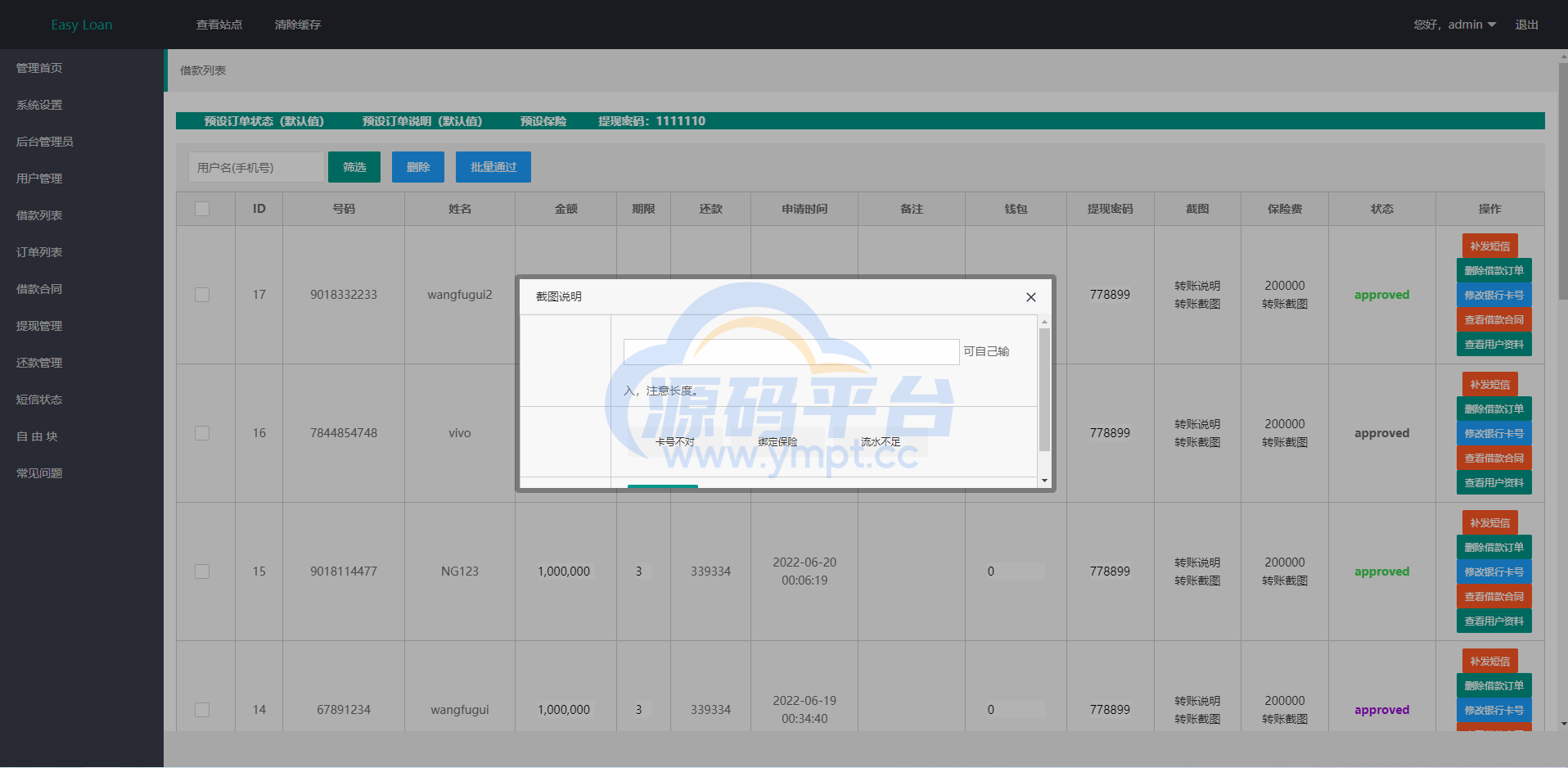Check the checkbox for row ID 15
This screenshot has width=1568, height=768.
tap(202, 571)
